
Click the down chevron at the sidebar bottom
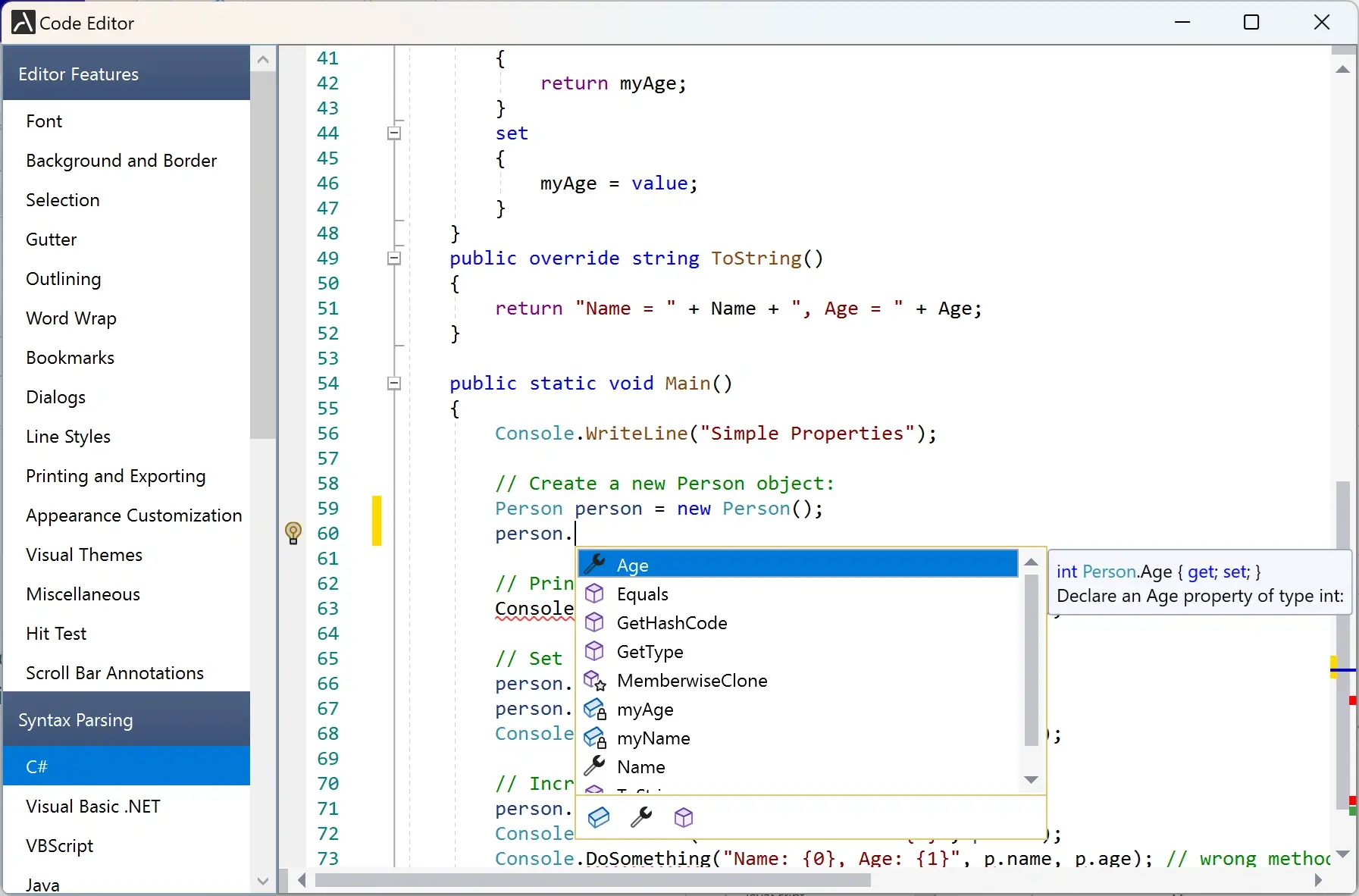(x=262, y=882)
